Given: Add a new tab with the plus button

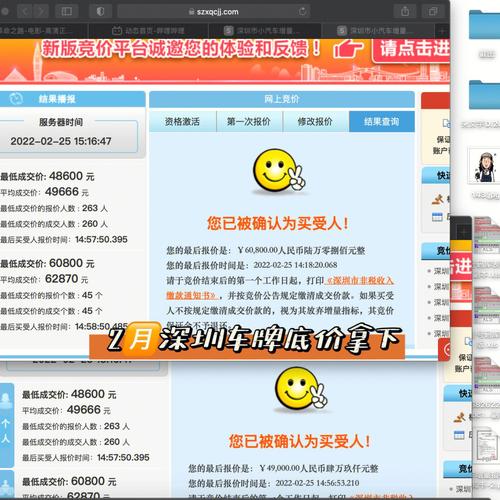Looking at the screenshot, I should pyautogui.click(x=442, y=31).
